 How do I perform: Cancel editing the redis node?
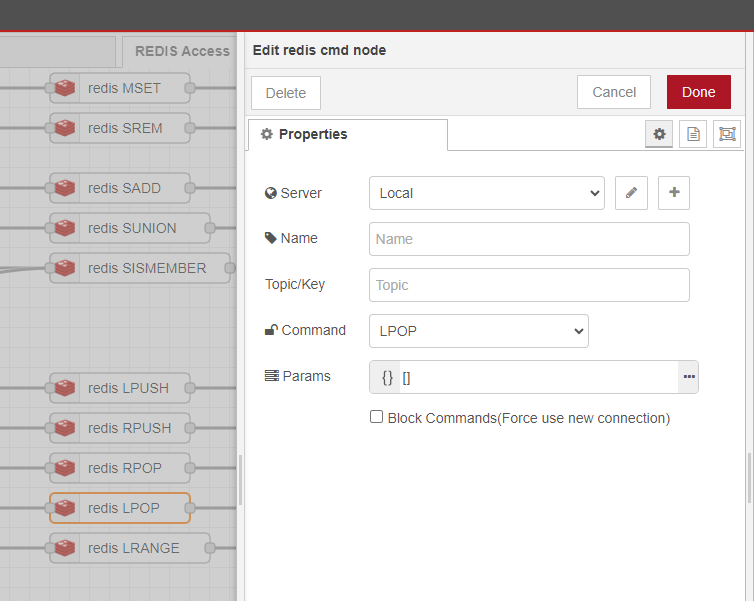click(x=614, y=92)
